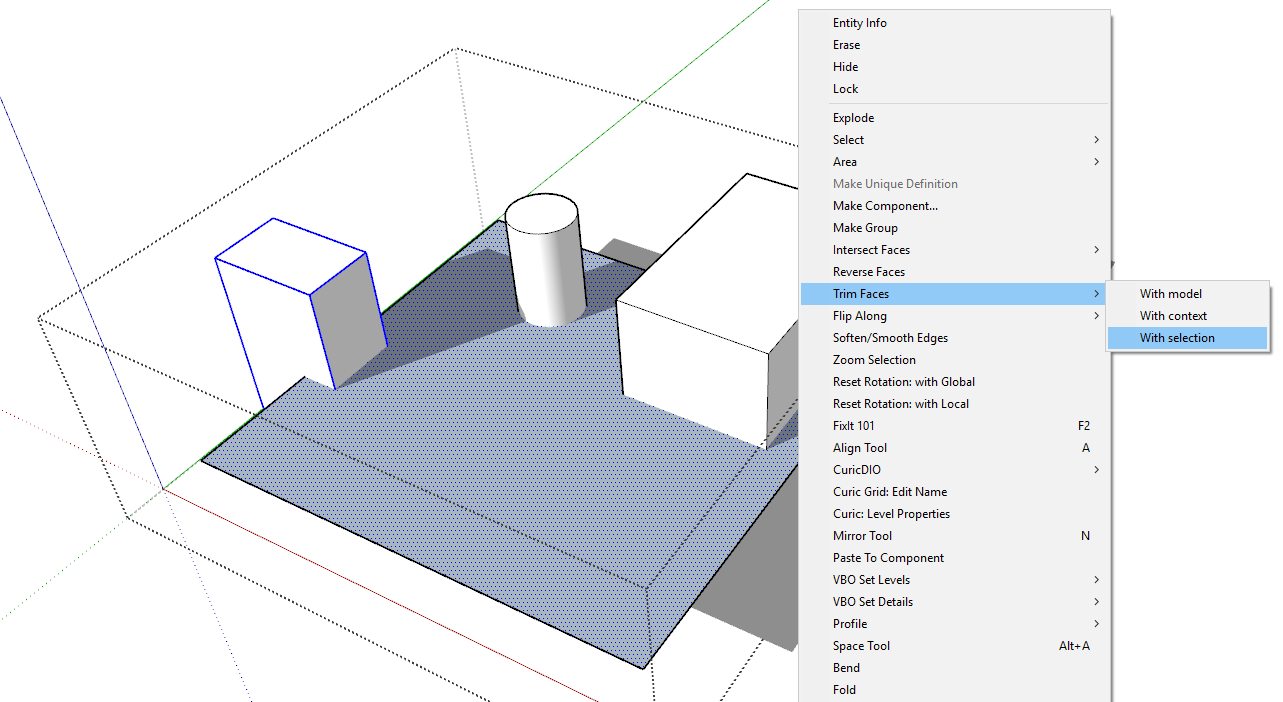Click Lock in the context menu
This screenshot has height=702, width=1283.
[x=845, y=89]
